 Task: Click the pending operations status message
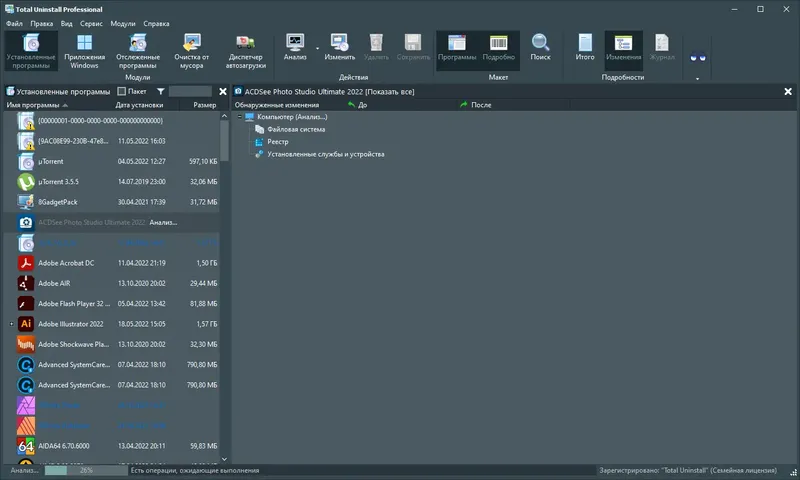pyautogui.click(x=195, y=470)
